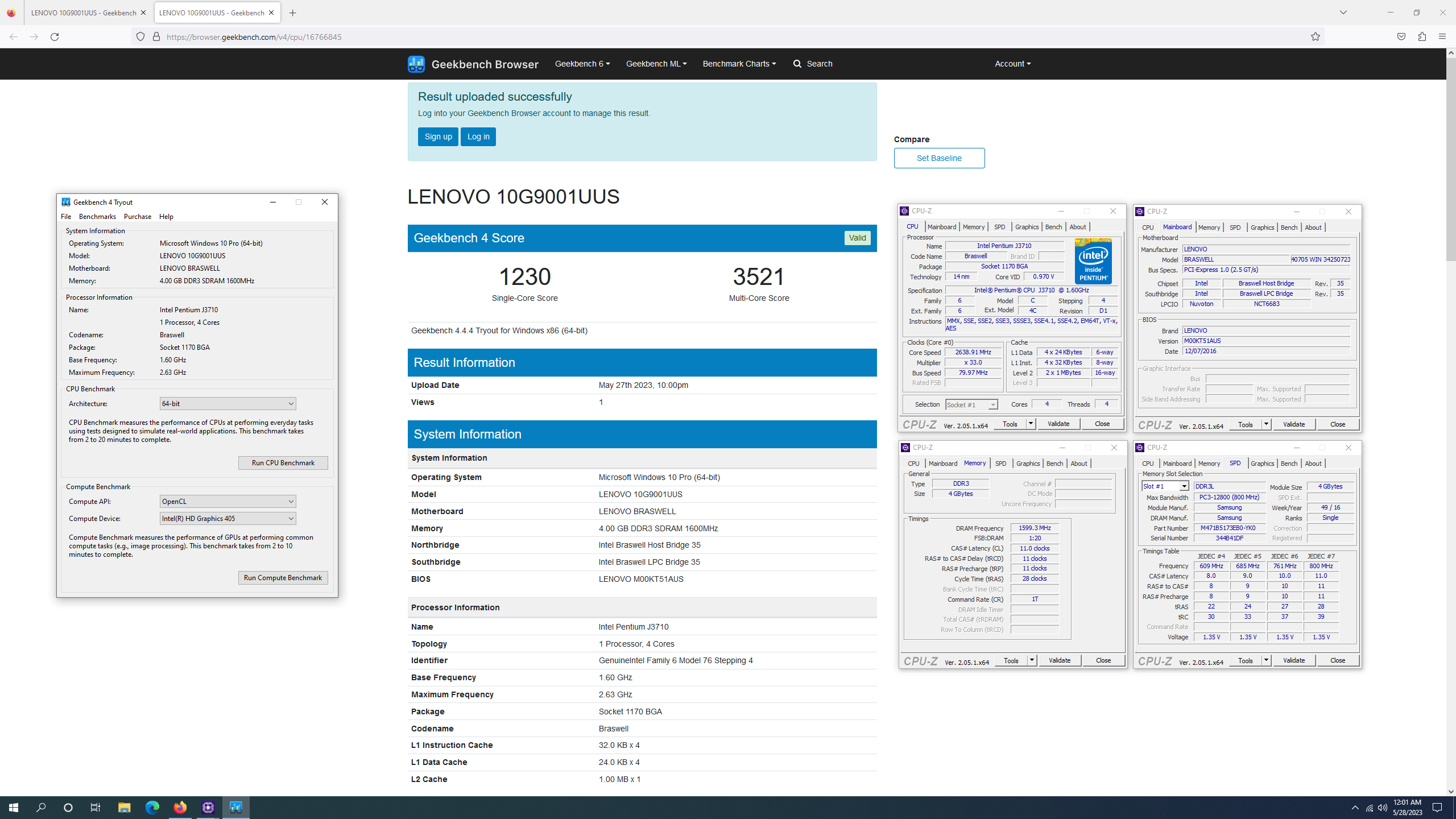Show hidden system tray icons
This screenshot has height=819, width=1456.
click(1355, 808)
